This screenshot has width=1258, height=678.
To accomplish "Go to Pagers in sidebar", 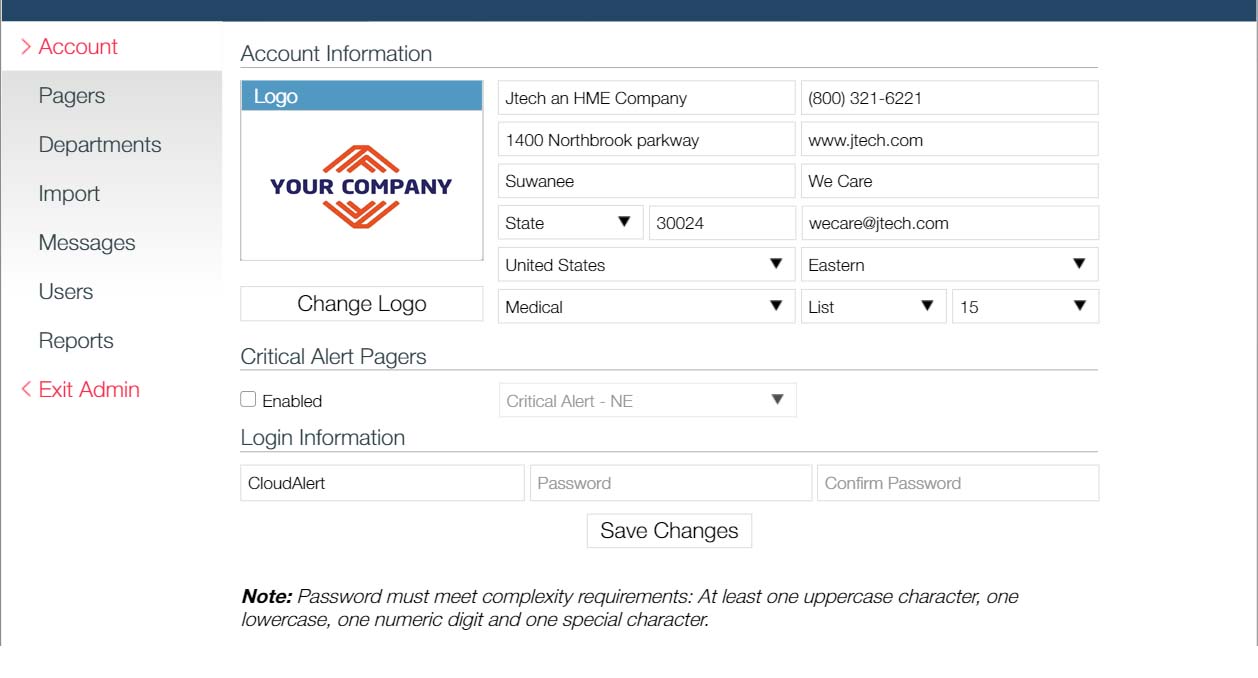I will [72, 96].
